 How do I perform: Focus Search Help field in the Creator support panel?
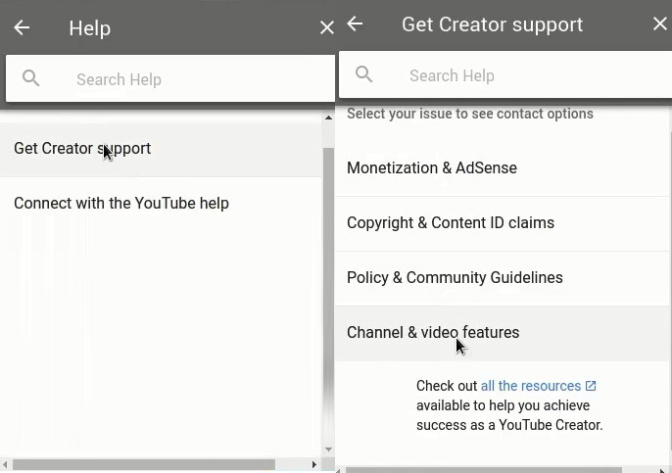tap(505, 75)
